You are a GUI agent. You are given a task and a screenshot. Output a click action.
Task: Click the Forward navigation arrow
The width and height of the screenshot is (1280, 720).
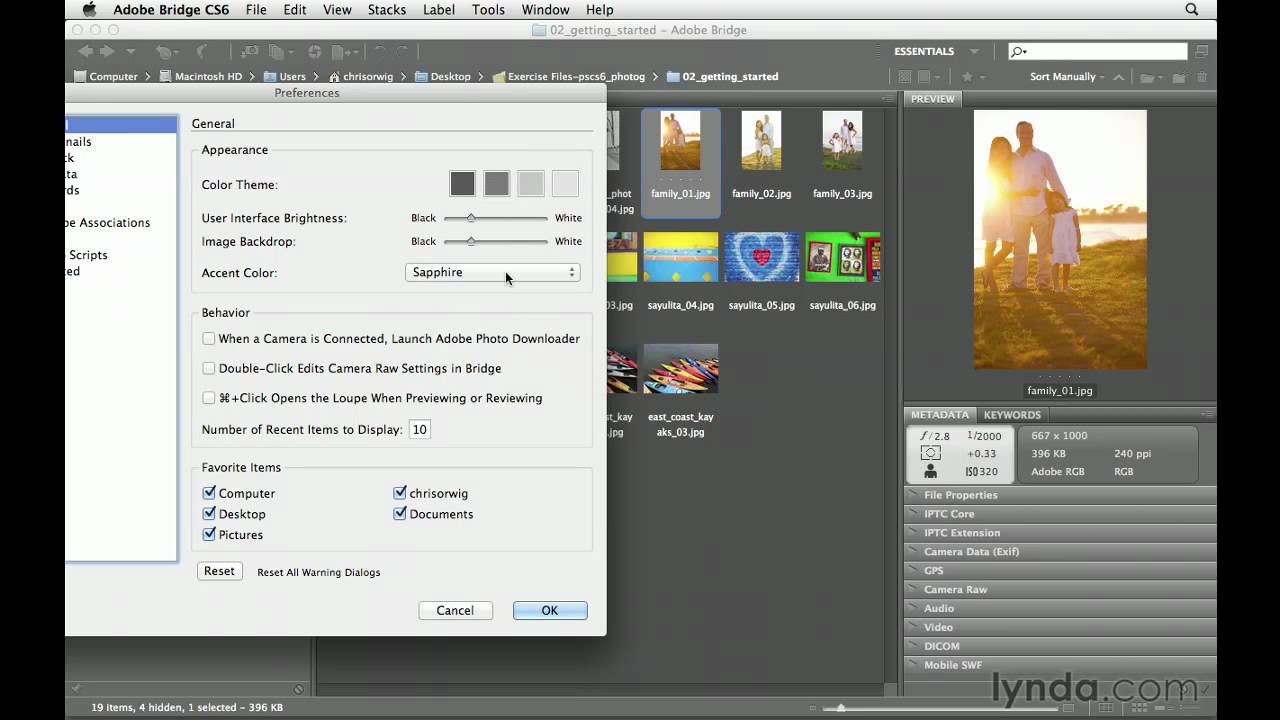coord(108,51)
